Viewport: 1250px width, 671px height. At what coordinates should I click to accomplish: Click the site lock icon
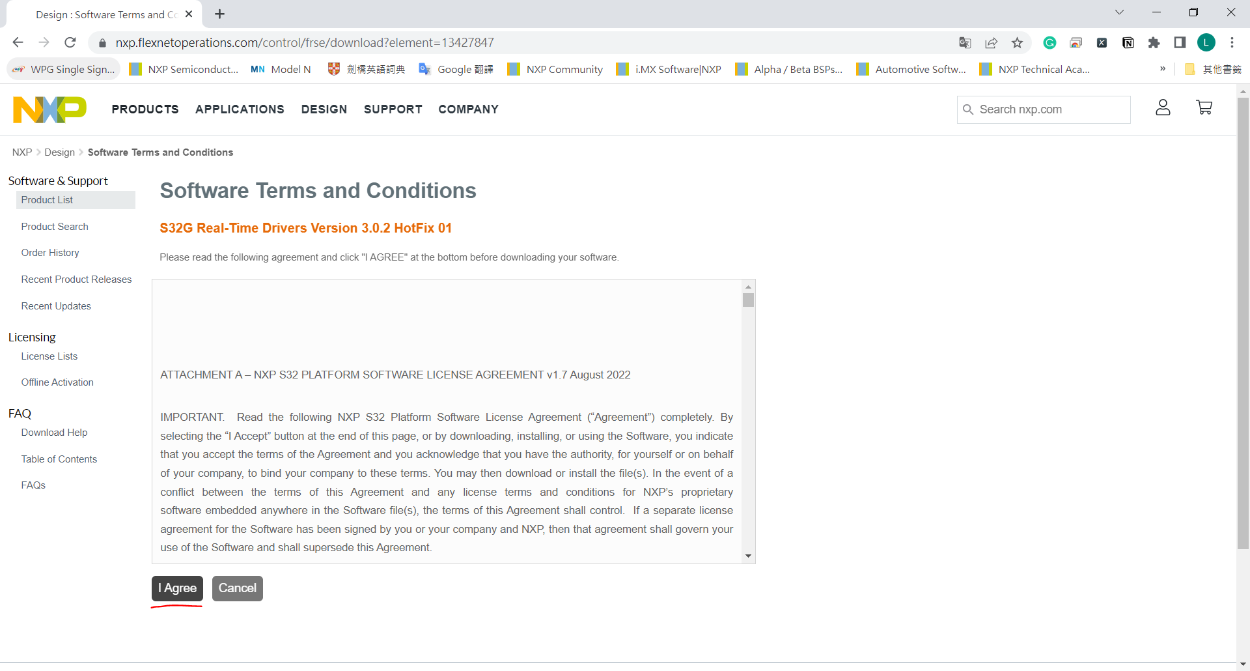[x=103, y=43]
